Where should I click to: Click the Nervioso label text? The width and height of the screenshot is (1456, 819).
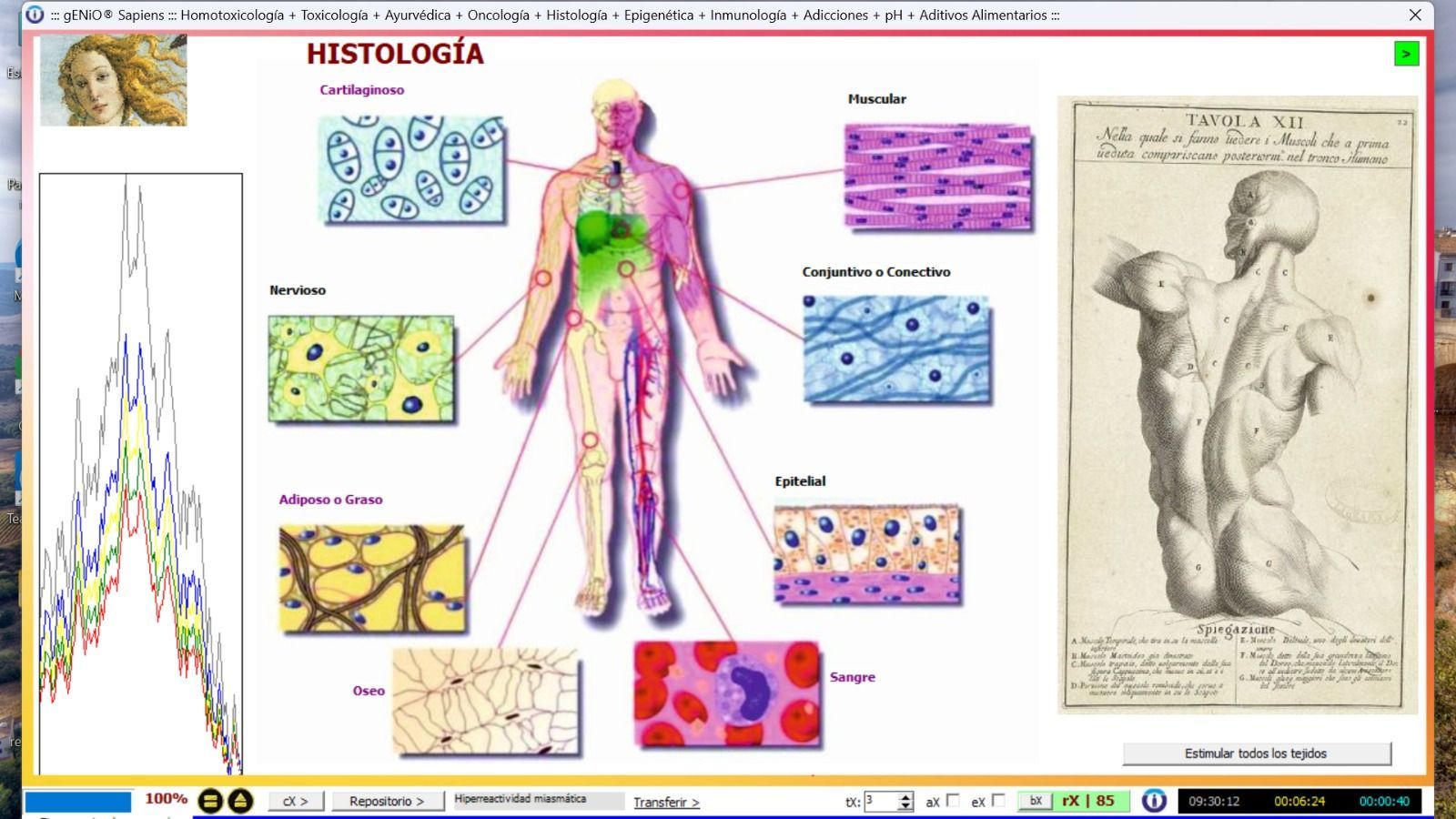[298, 290]
